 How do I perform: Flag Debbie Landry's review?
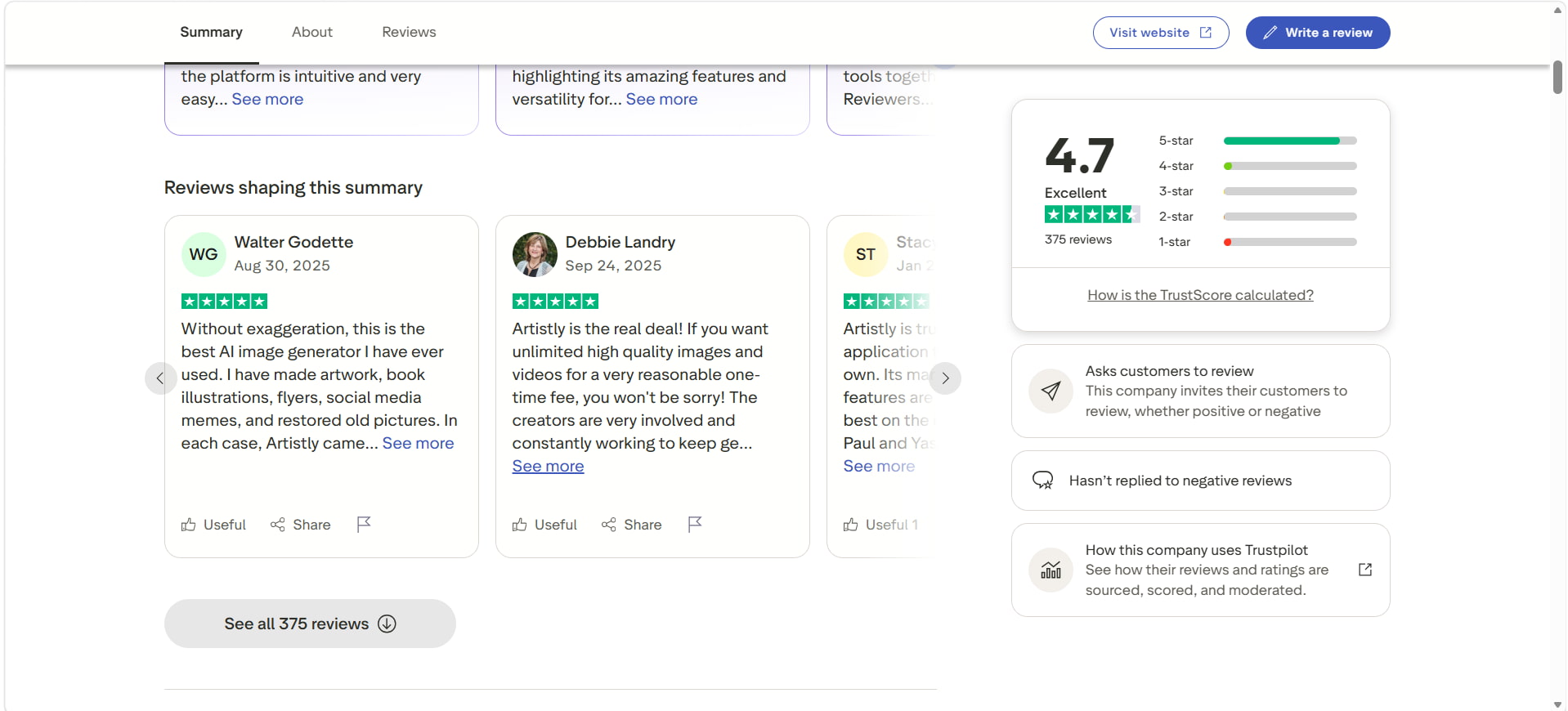tap(695, 524)
